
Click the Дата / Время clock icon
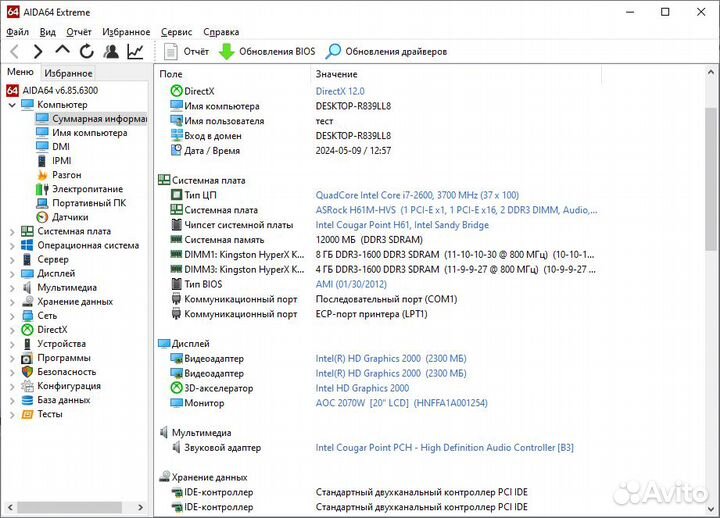click(x=176, y=150)
